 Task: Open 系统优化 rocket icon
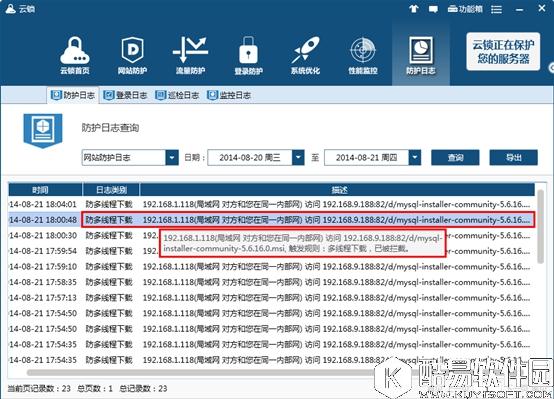pyautogui.click(x=306, y=55)
